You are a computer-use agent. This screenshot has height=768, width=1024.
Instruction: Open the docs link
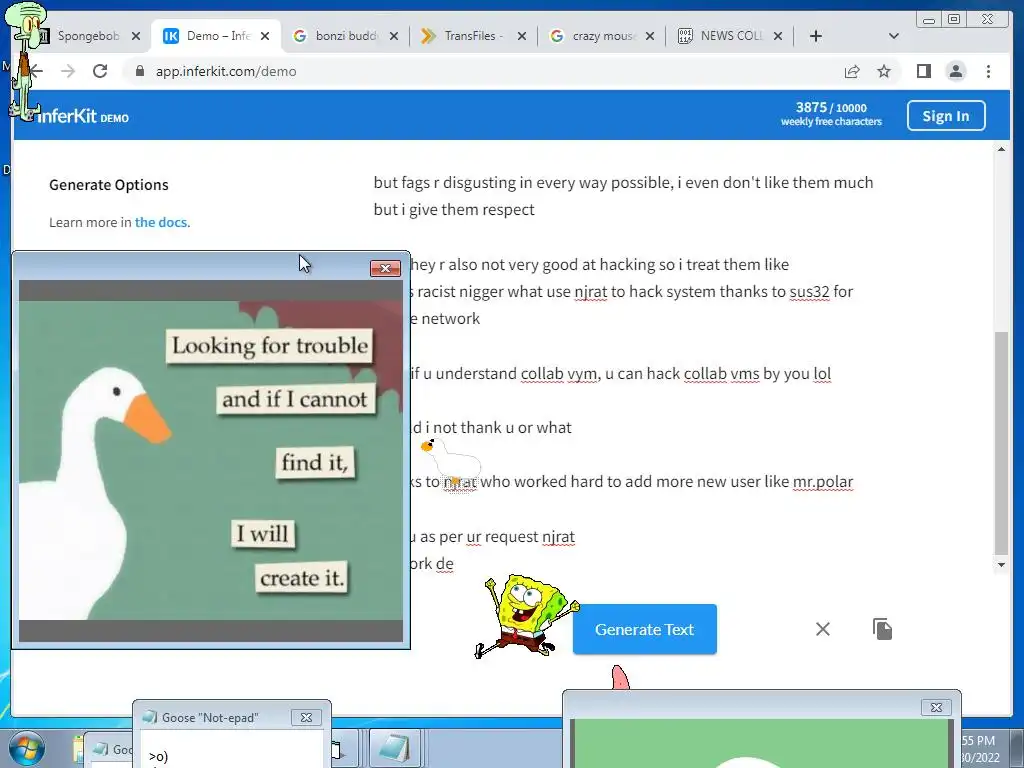click(x=162, y=222)
